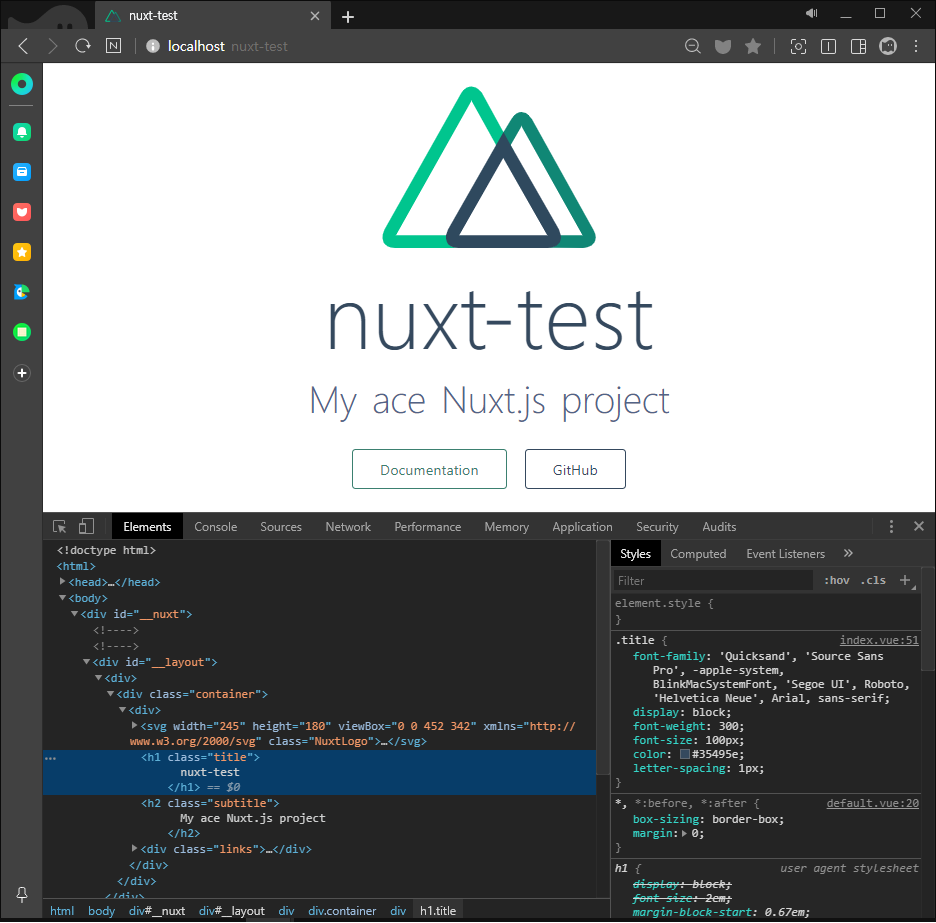Go forward in browser history
The height and width of the screenshot is (923, 936).
click(x=53, y=46)
